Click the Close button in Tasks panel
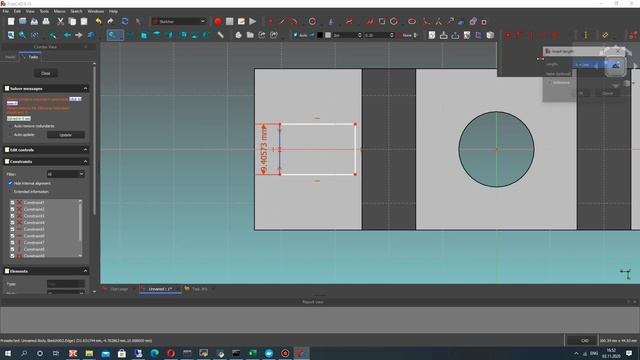The width and height of the screenshot is (640, 360). click(x=46, y=73)
